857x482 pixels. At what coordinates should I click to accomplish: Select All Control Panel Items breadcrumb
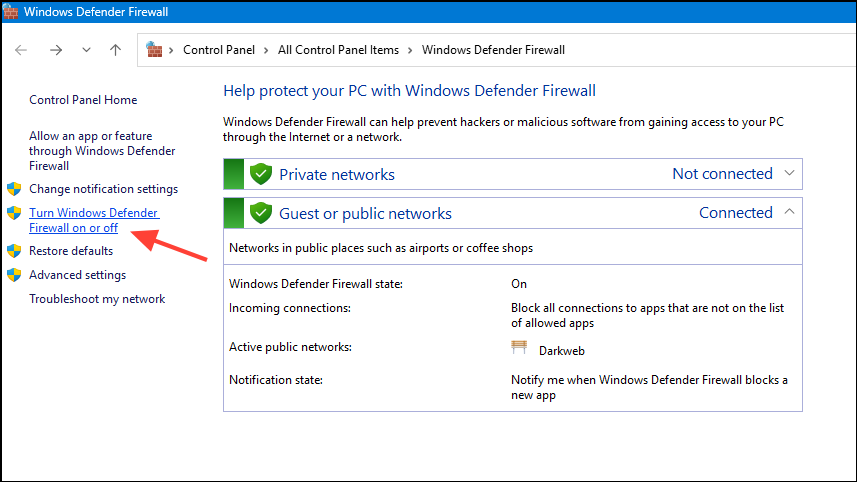point(338,50)
